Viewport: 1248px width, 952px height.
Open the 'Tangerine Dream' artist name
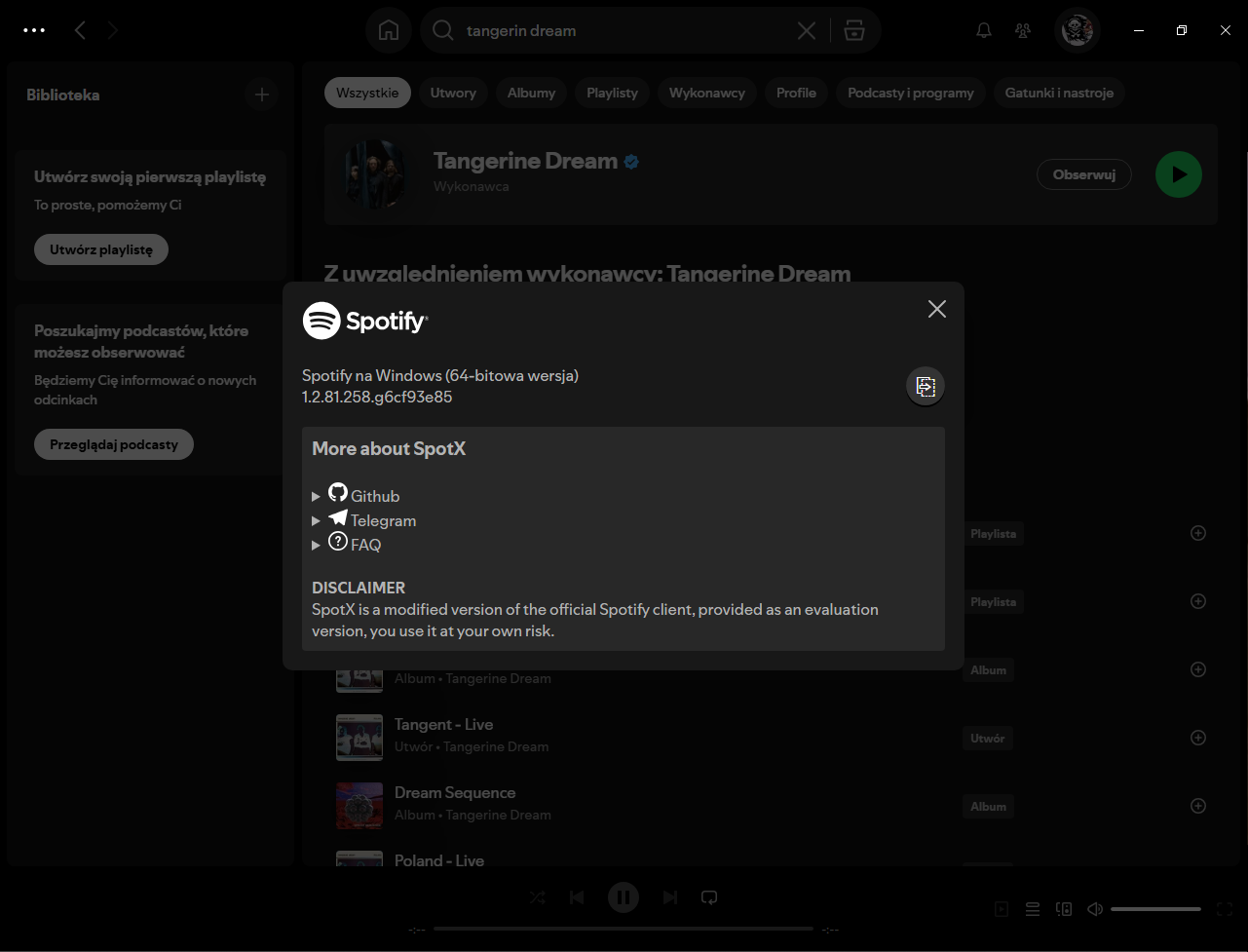click(525, 161)
